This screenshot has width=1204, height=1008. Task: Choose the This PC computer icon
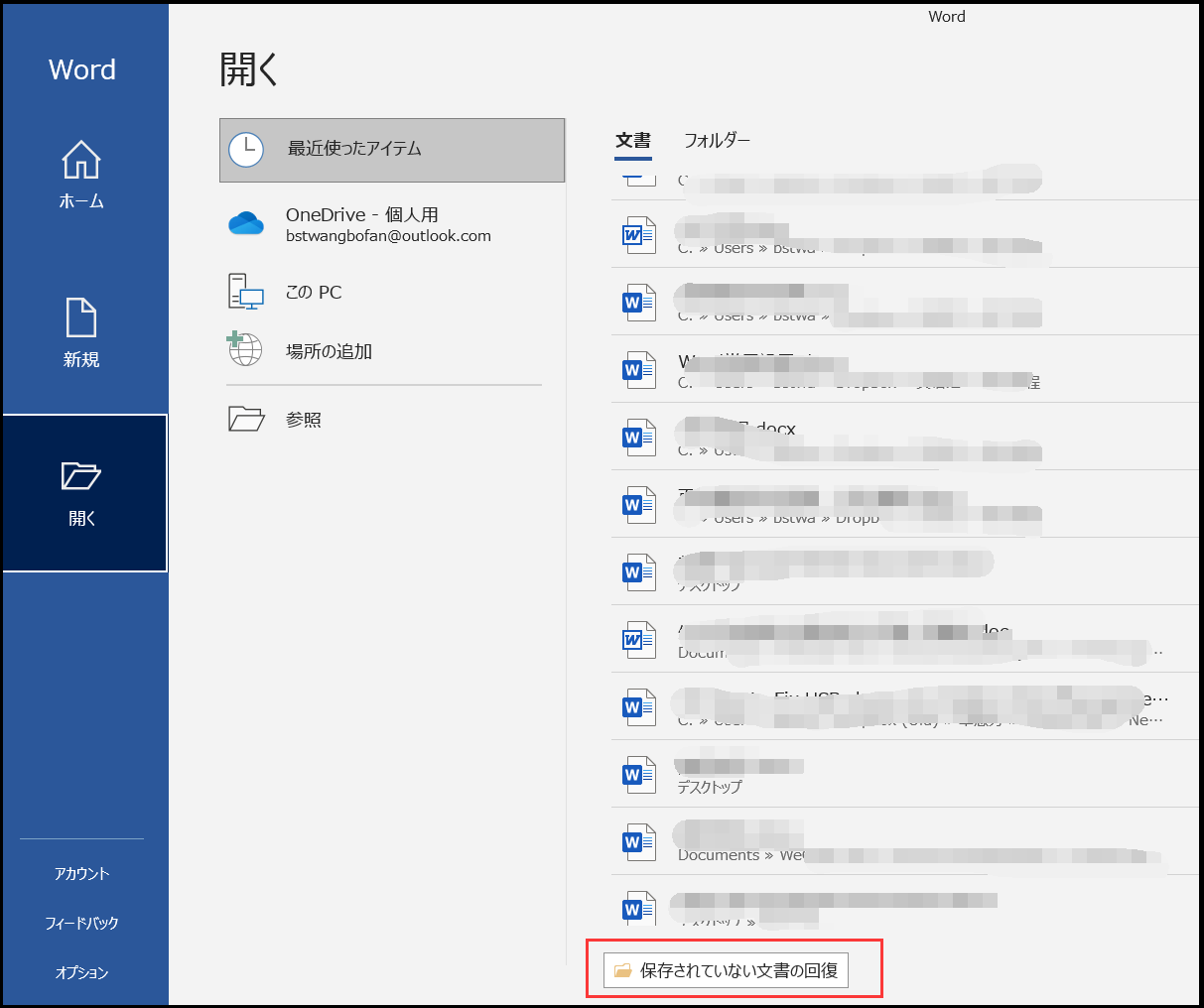[246, 292]
